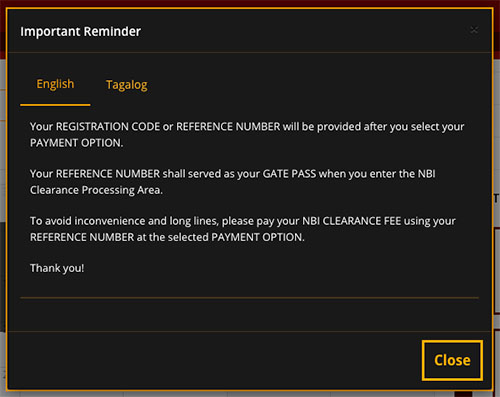Click the orange underline beneath the English tab
The width and height of the screenshot is (500, 397).
pyautogui.click(x=55, y=105)
